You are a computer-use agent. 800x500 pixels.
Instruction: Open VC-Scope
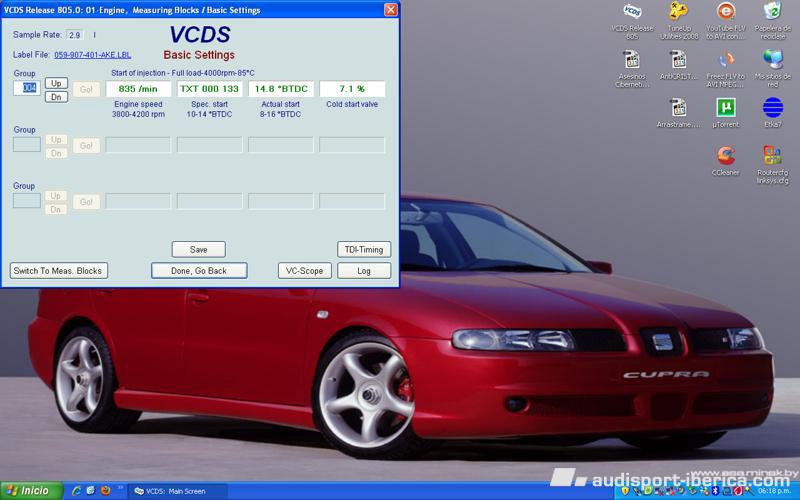point(305,270)
